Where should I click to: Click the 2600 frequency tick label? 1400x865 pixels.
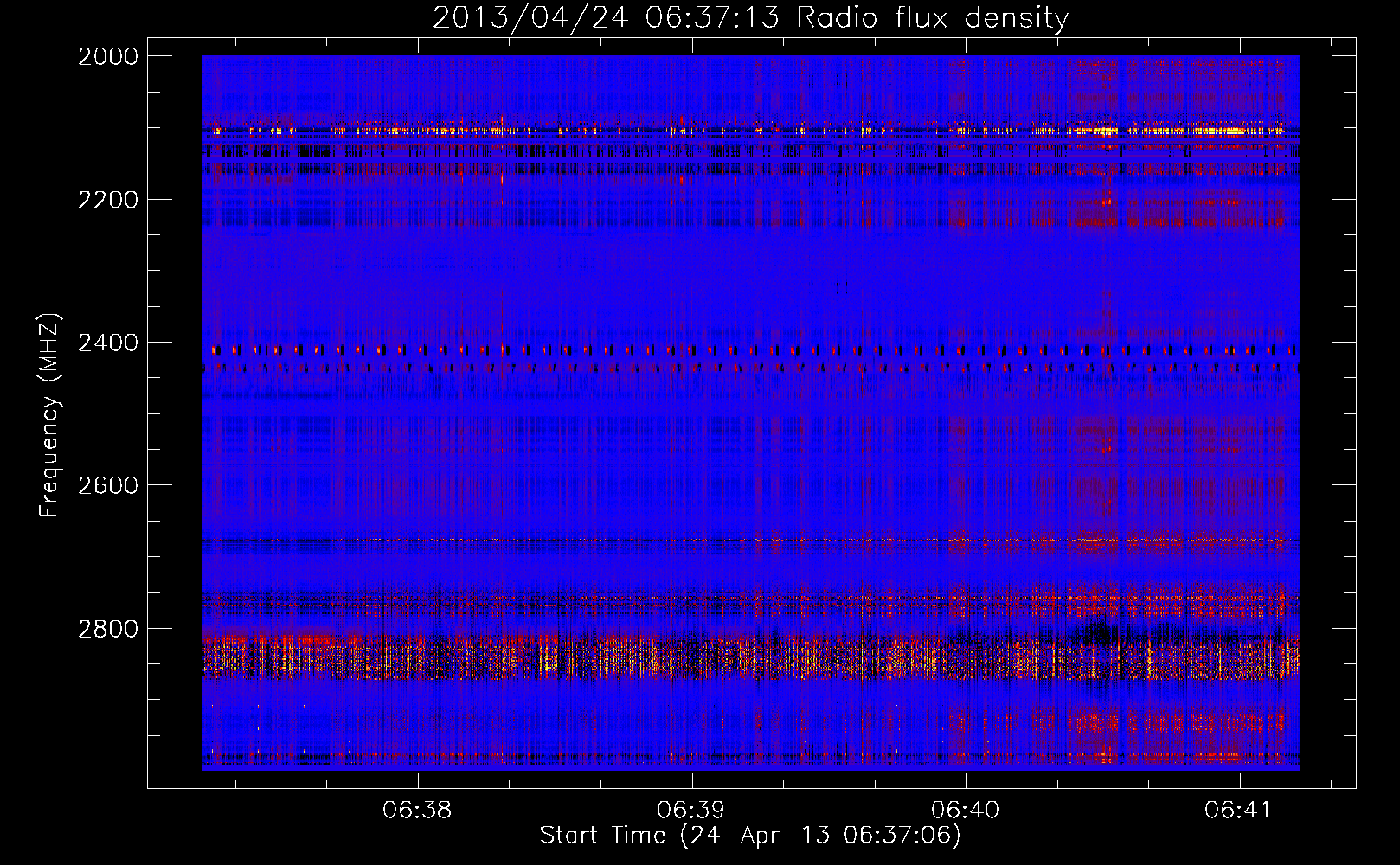(108, 485)
